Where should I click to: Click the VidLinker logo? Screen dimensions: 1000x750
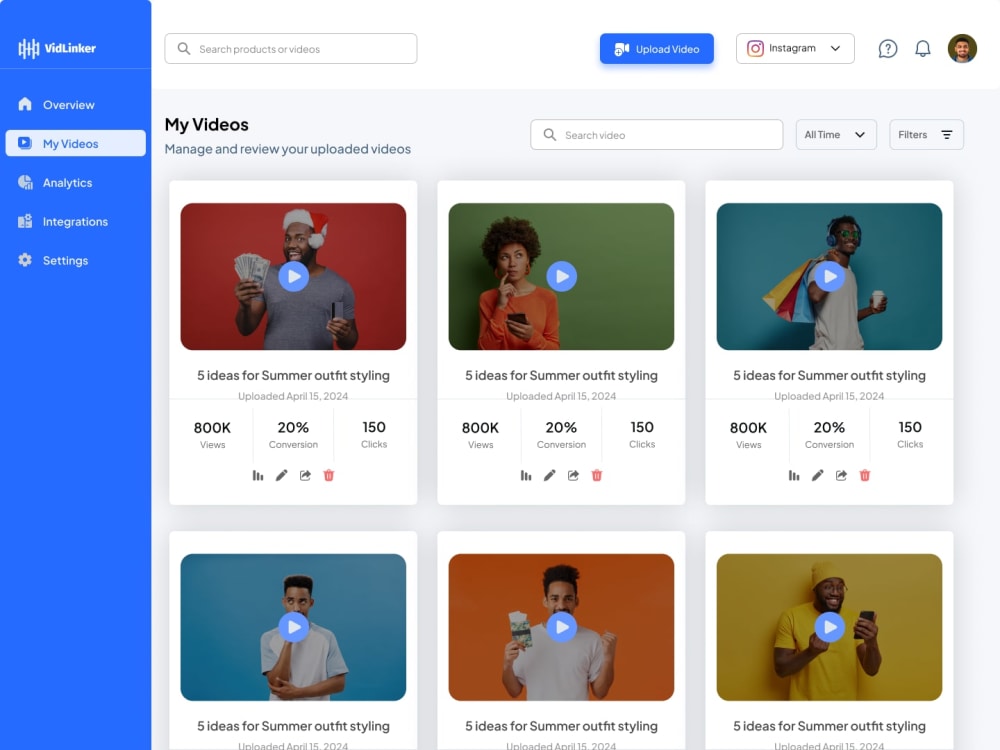pos(57,48)
